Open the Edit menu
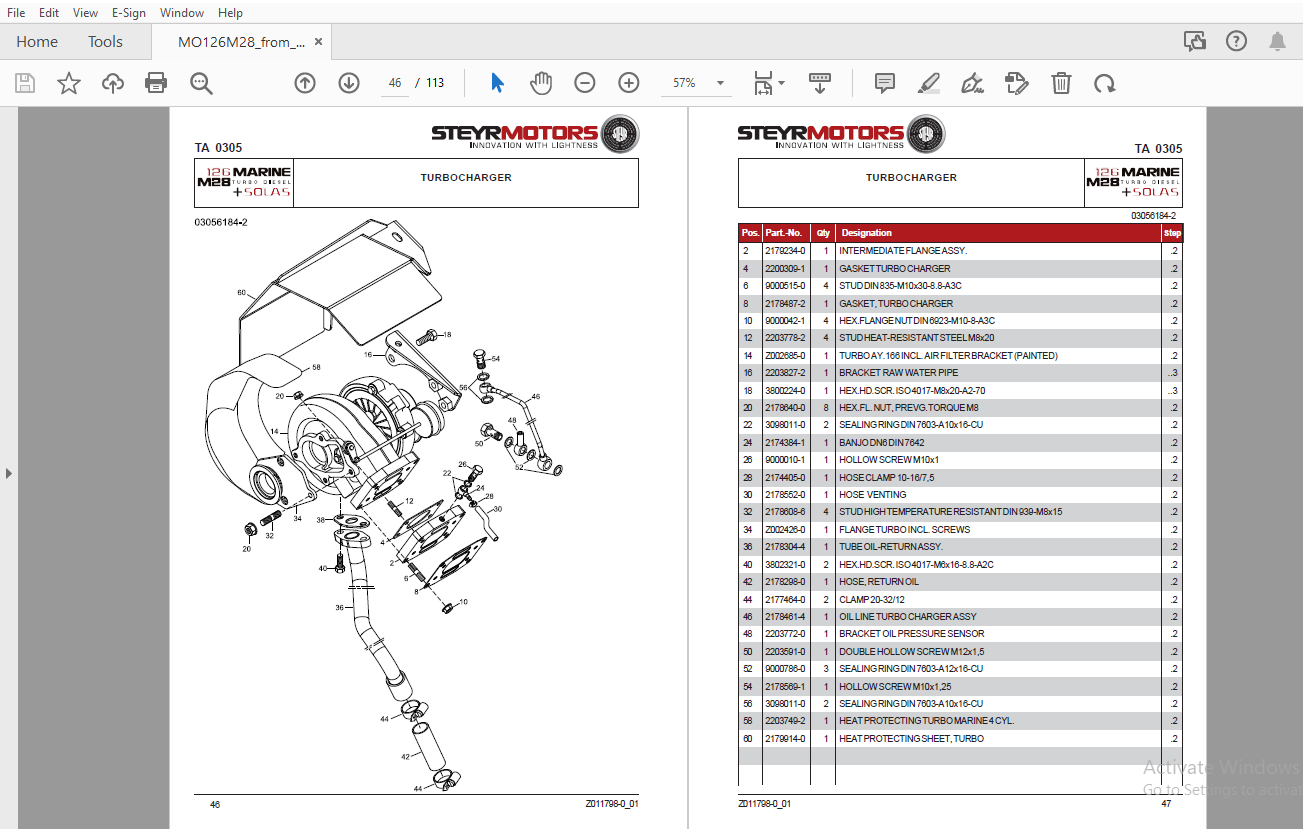This screenshot has width=1303, height=829. pyautogui.click(x=49, y=13)
